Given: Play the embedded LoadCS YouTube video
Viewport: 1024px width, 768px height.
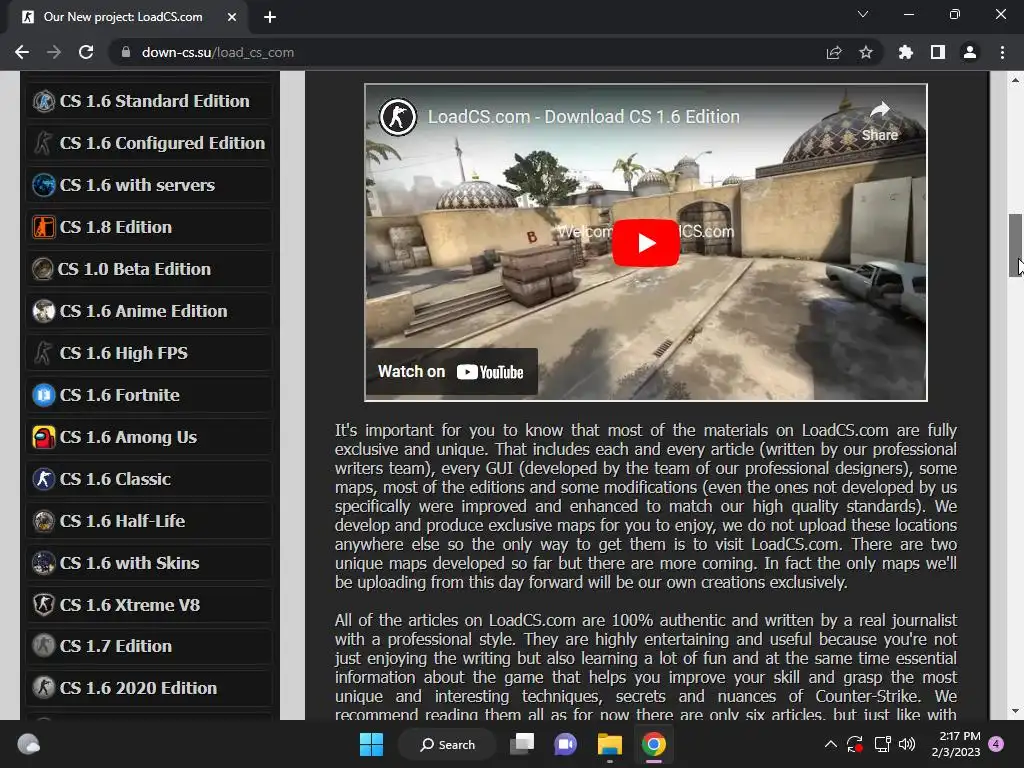Looking at the screenshot, I should 645,243.
